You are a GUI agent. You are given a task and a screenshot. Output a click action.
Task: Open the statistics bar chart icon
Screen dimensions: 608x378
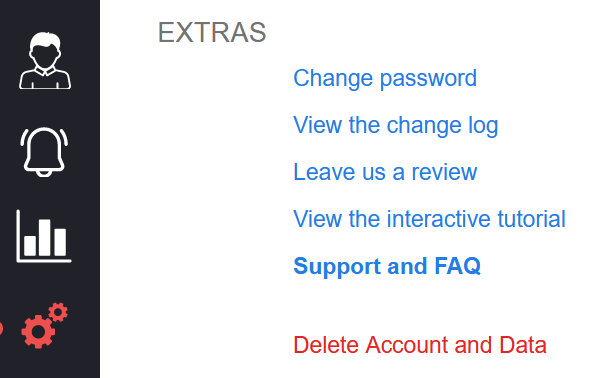[44, 236]
